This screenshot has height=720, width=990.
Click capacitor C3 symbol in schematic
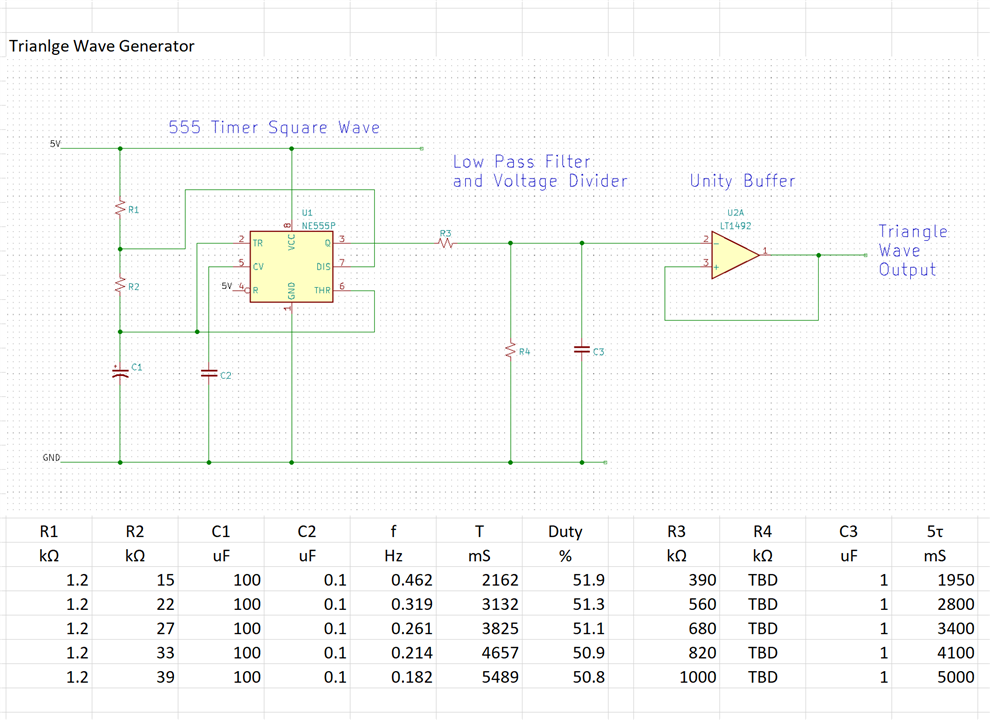581,349
